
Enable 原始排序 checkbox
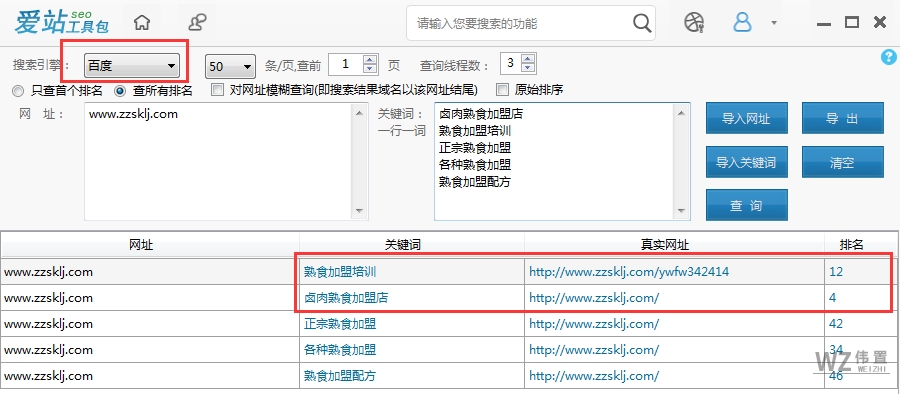(502, 90)
